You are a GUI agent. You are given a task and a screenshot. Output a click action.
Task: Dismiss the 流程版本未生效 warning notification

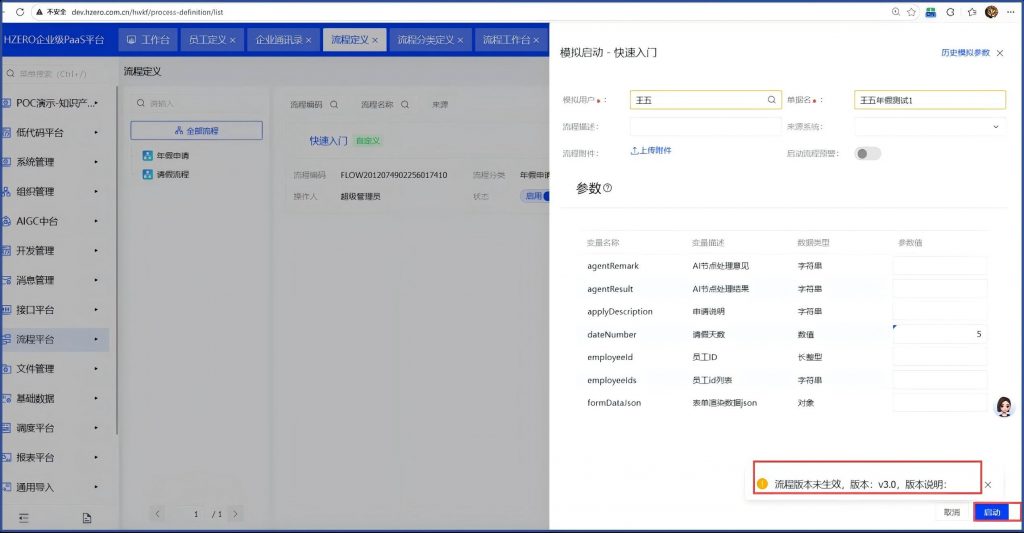987,484
